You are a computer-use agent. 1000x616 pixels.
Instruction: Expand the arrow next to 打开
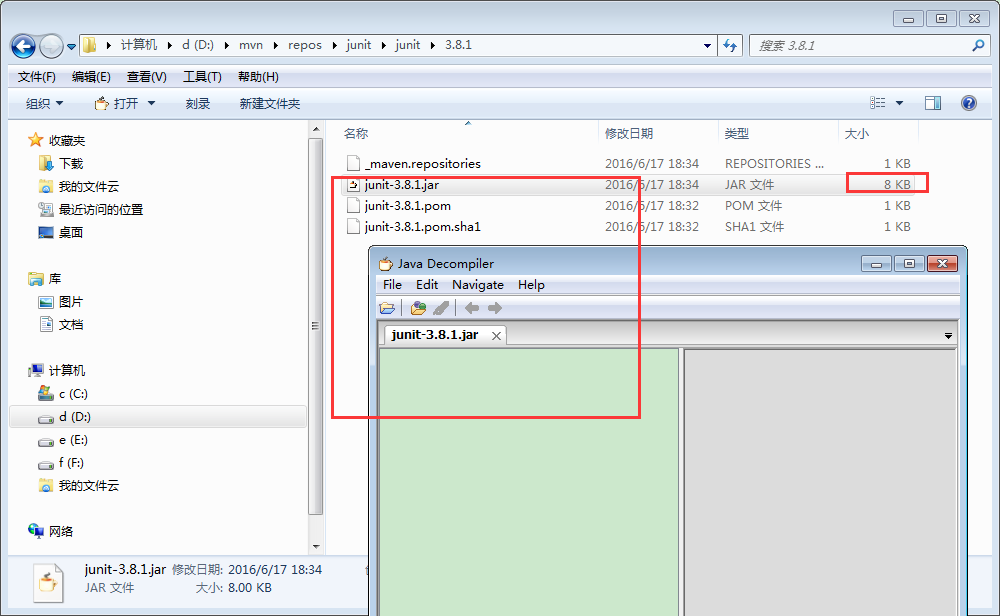[x=151, y=103]
